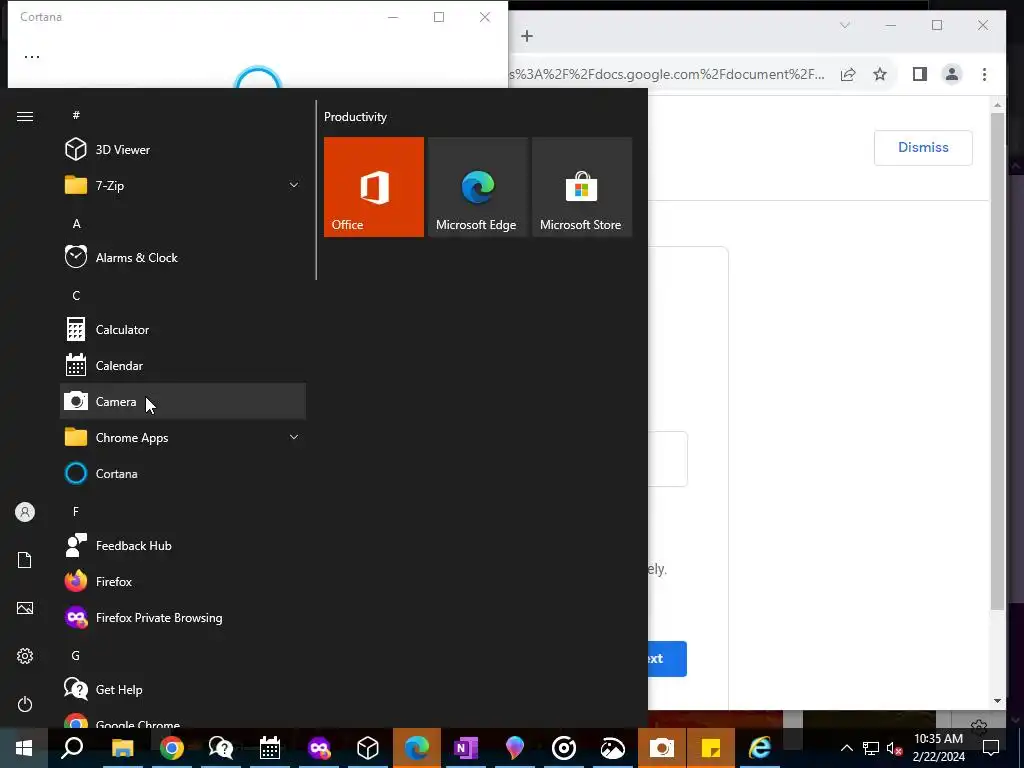Image resolution: width=1024 pixels, height=768 pixels.
Task: Open taskbar Search magnifier
Action: [x=72, y=748]
